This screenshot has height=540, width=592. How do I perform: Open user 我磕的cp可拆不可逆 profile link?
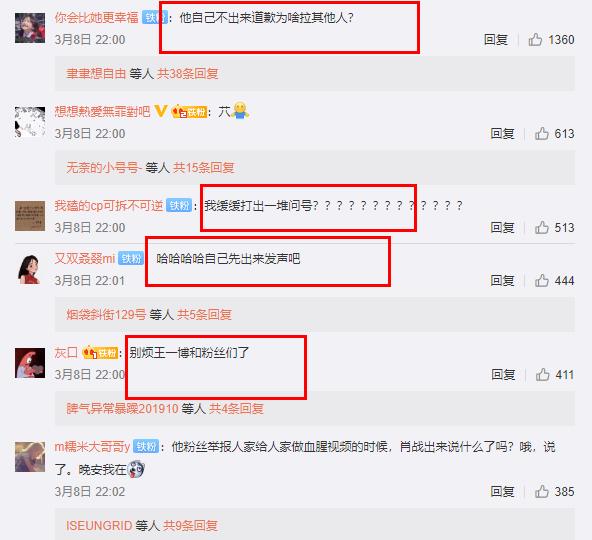[109, 205]
